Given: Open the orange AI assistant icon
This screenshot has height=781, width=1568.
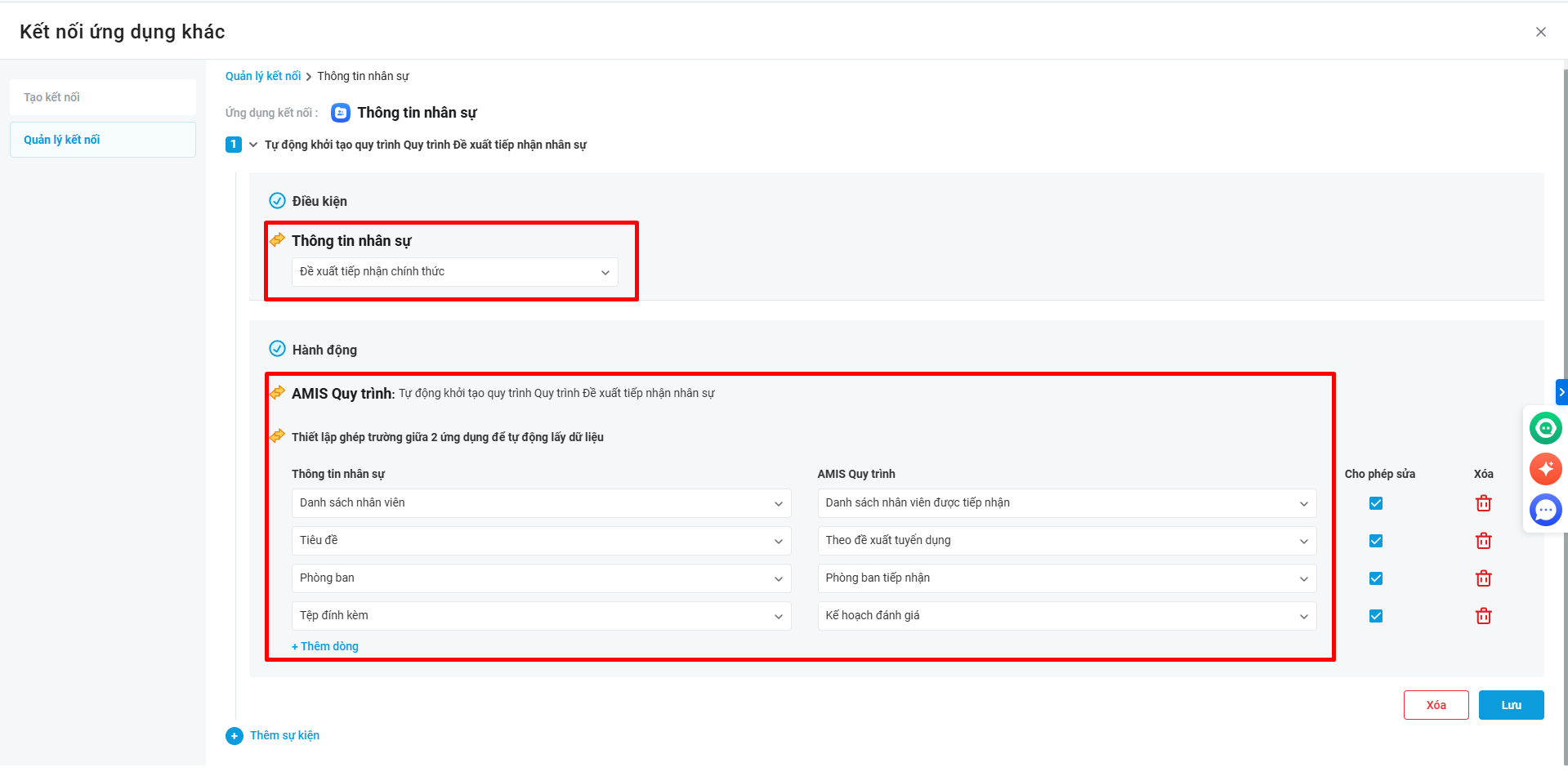Looking at the screenshot, I should [x=1545, y=469].
